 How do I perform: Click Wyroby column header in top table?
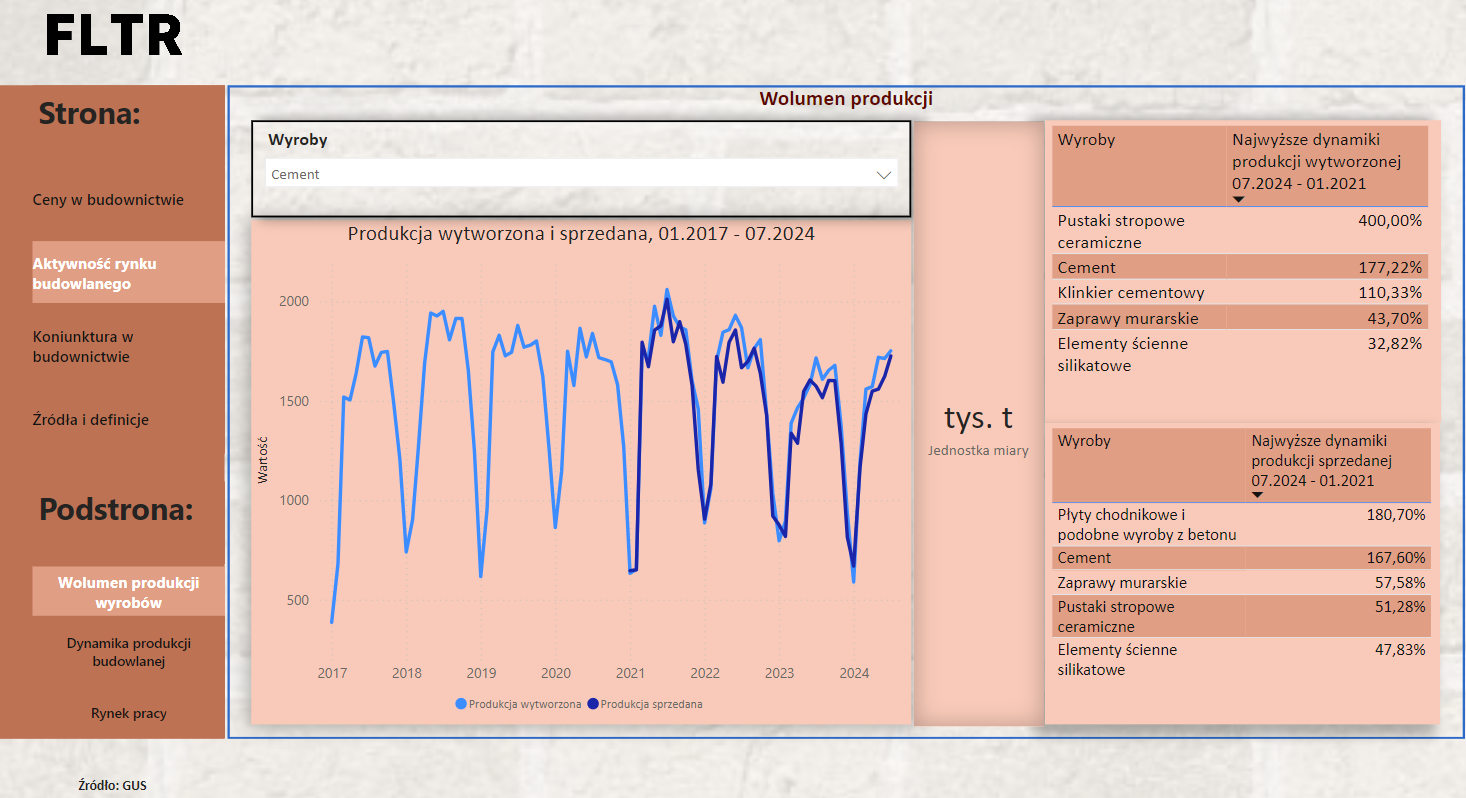pyautogui.click(x=1086, y=140)
